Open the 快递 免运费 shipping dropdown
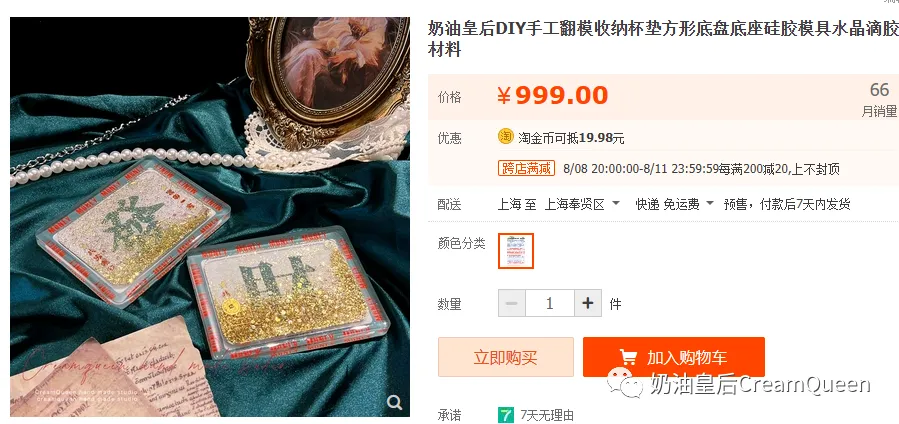This screenshot has height=424, width=899. tap(674, 204)
